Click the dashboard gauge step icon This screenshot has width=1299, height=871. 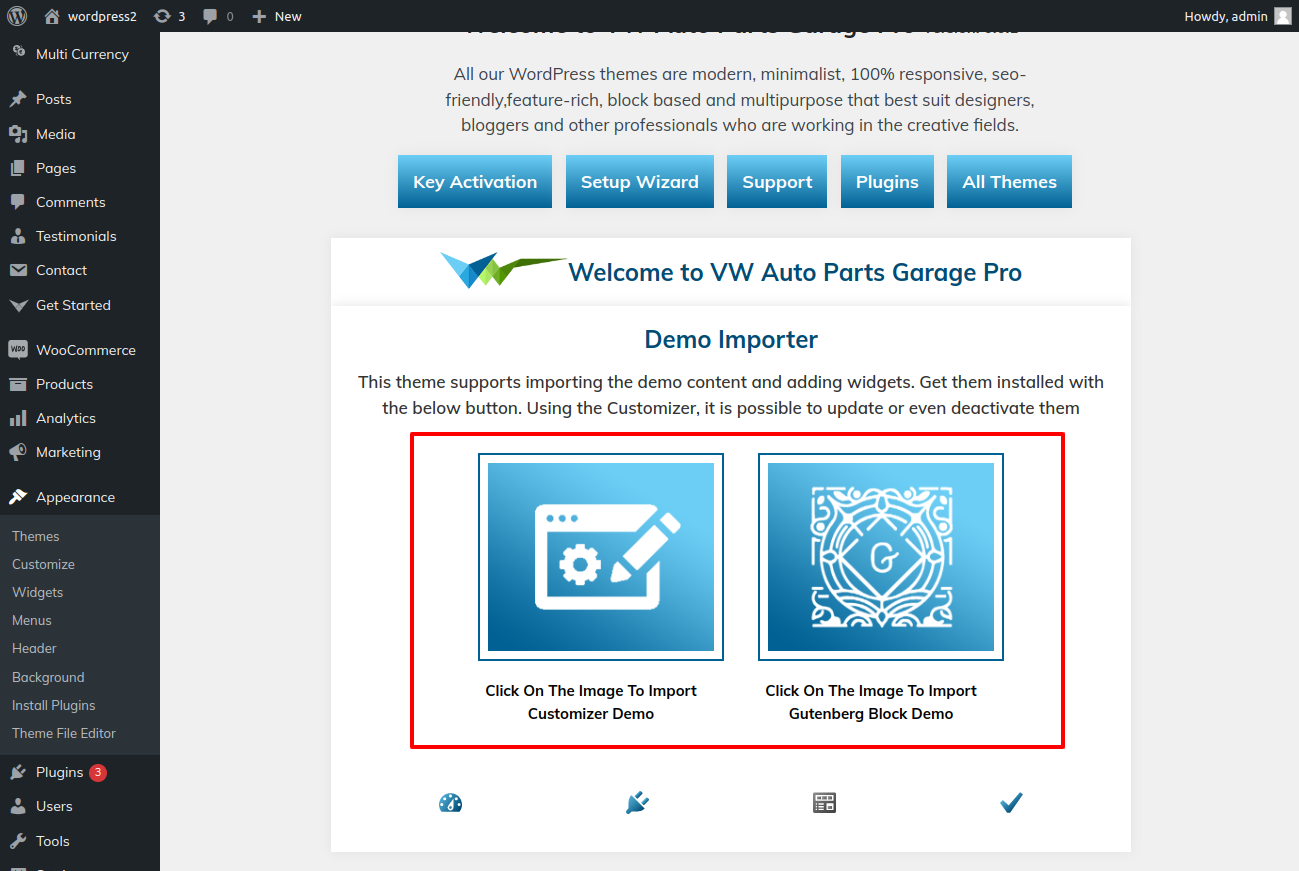[450, 802]
